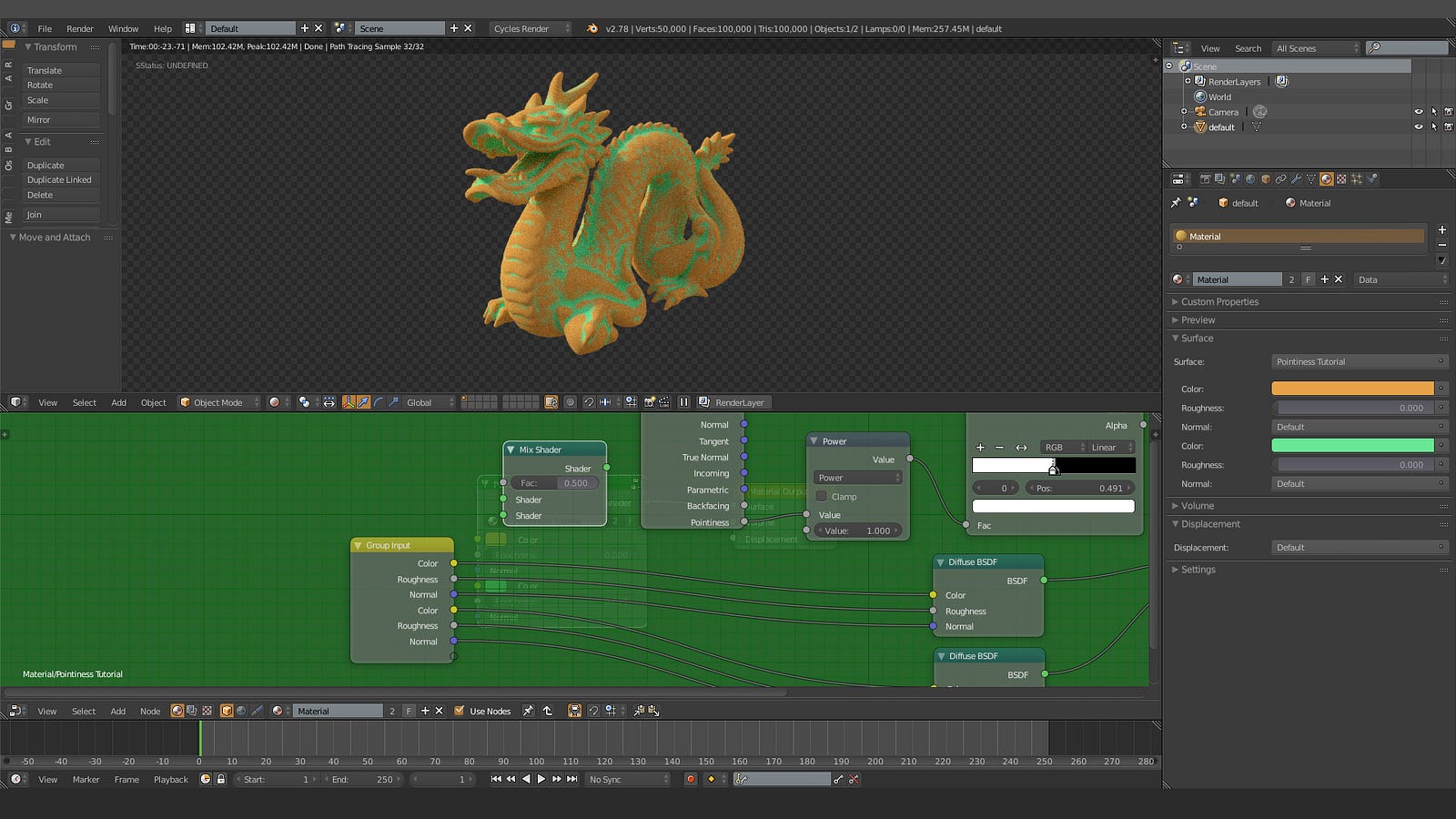Toggle the translate manipulator arrow icon
The height and width of the screenshot is (819, 1456).
pos(363,402)
